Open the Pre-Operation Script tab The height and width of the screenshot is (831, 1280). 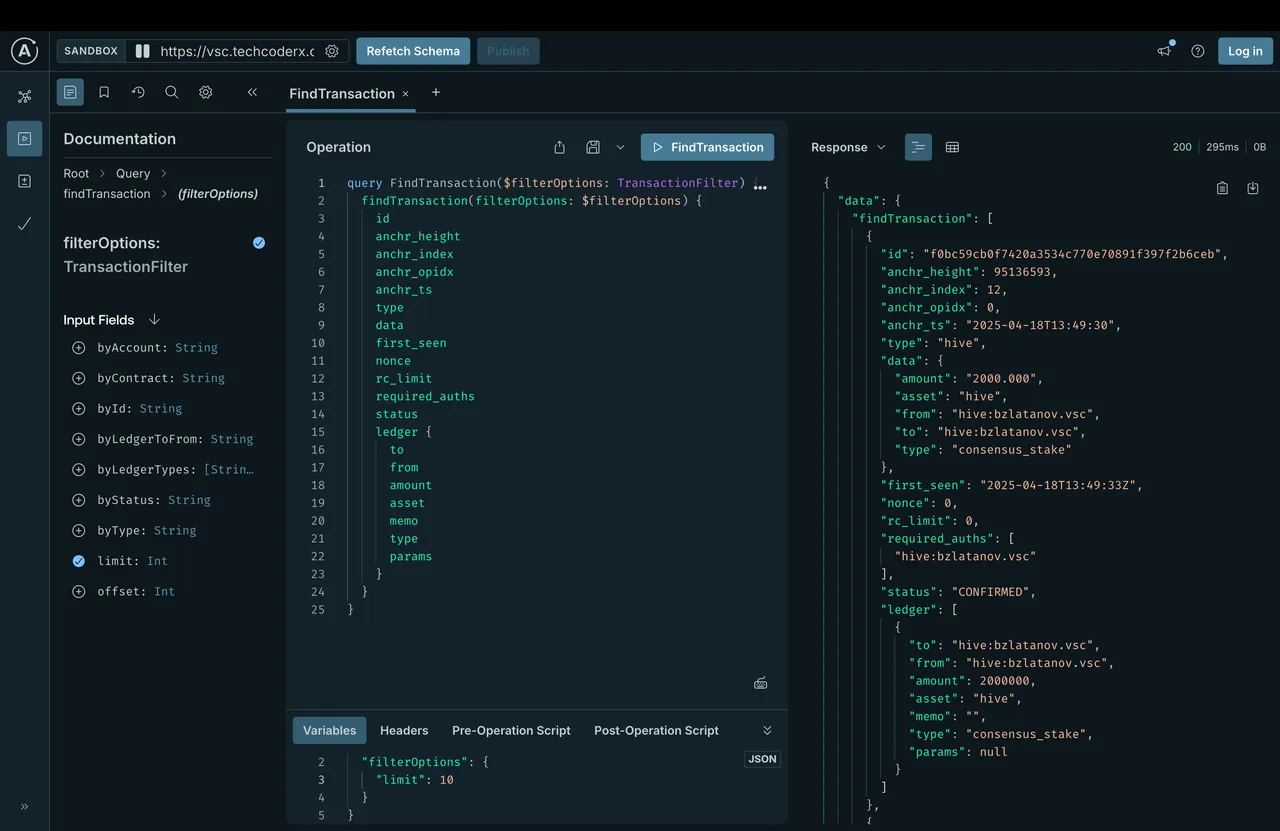[x=511, y=730]
